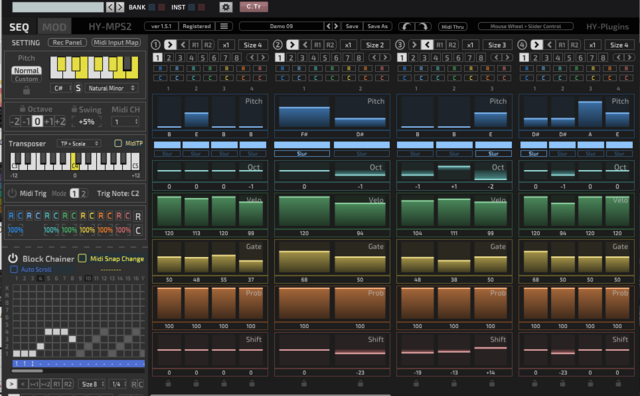
Task: Click the lock icon under Pitch Custom
Action: pyautogui.click(x=27, y=91)
